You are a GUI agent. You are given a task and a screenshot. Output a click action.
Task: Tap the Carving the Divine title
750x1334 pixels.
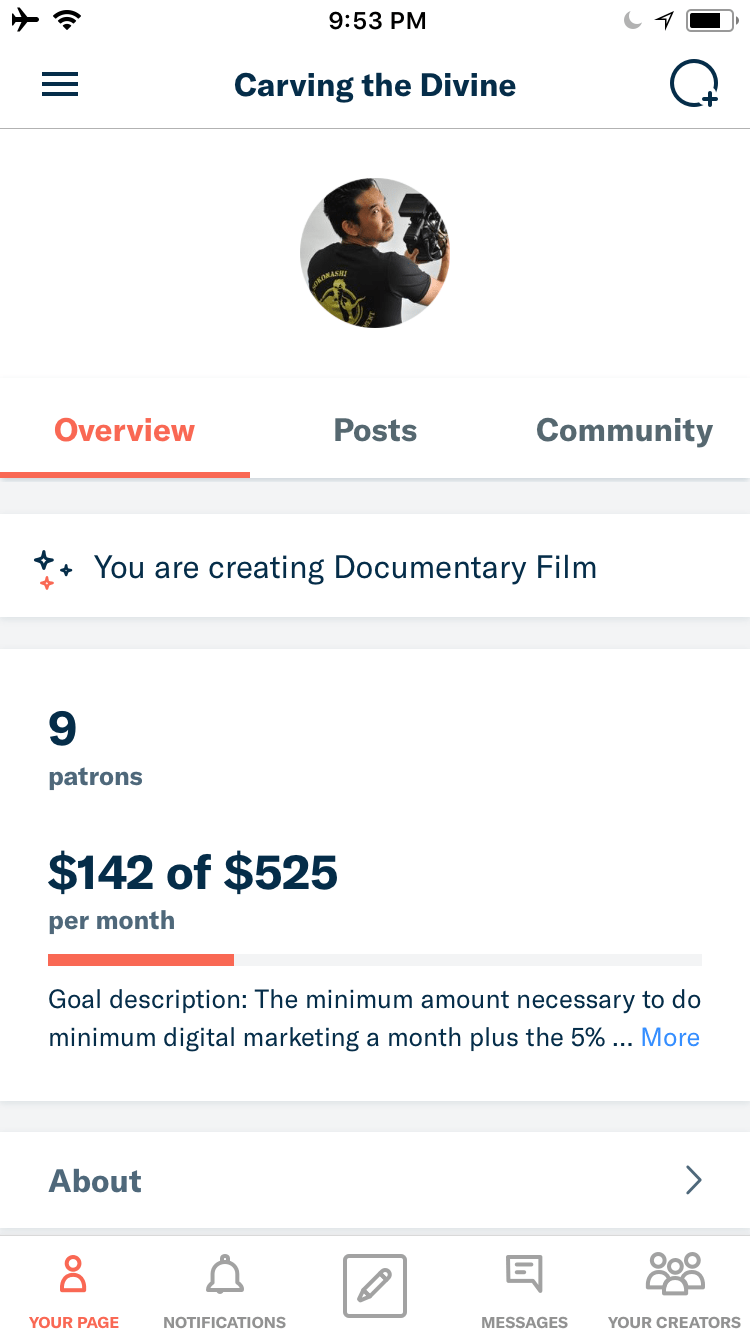(375, 85)
